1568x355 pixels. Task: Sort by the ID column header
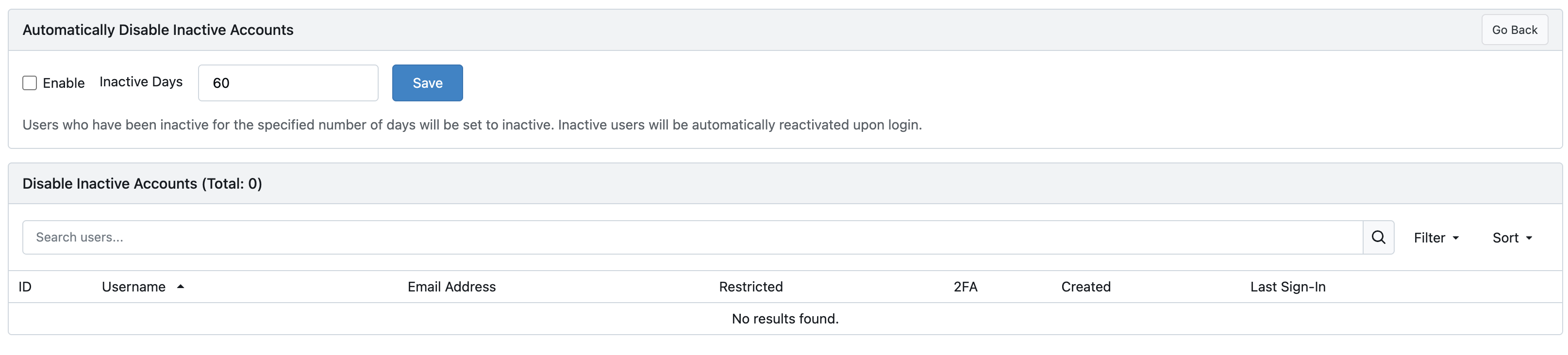[24, 287]
